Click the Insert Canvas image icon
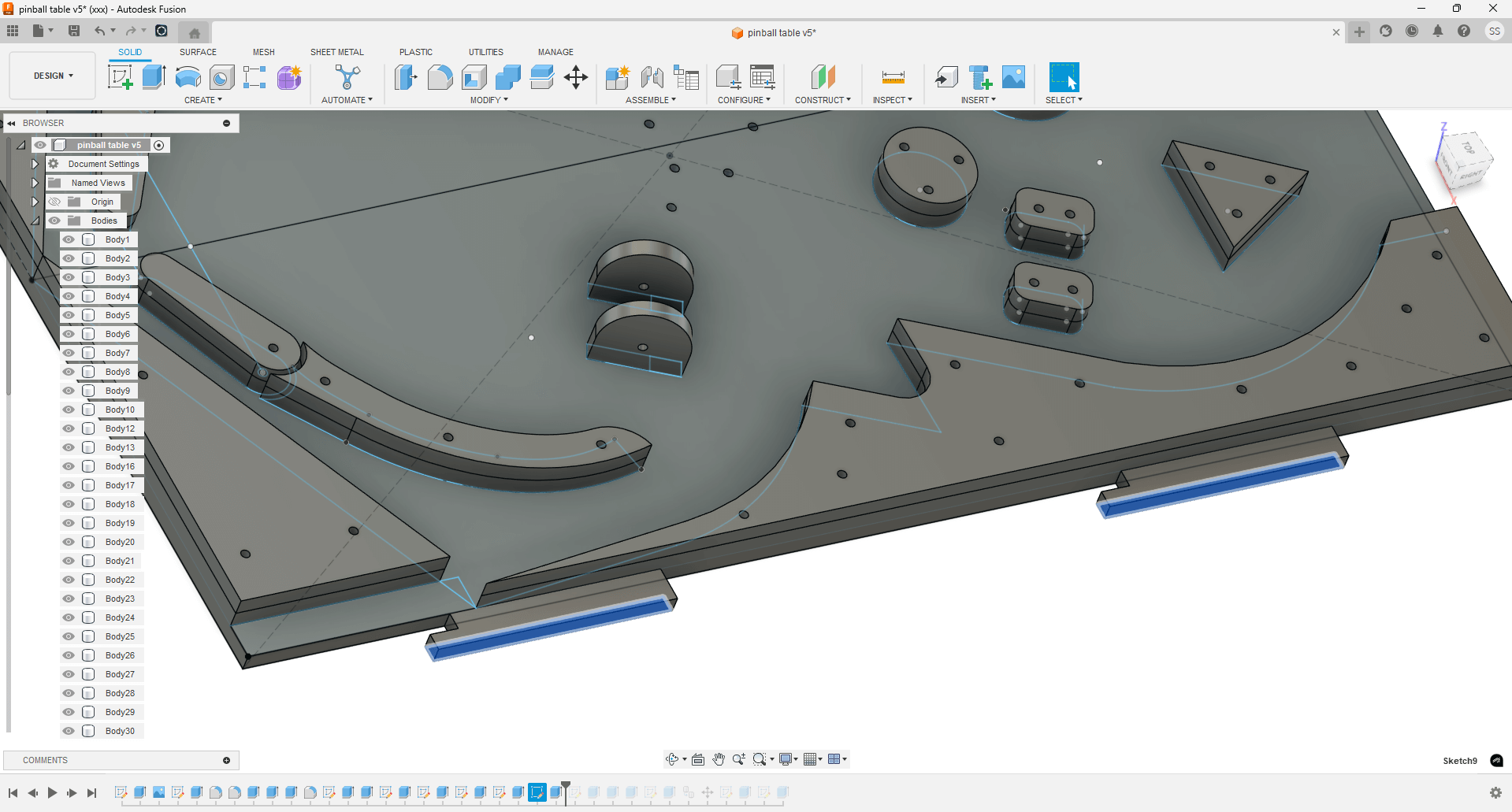The image size is (1512, 812). click(x=1014, y=77)
